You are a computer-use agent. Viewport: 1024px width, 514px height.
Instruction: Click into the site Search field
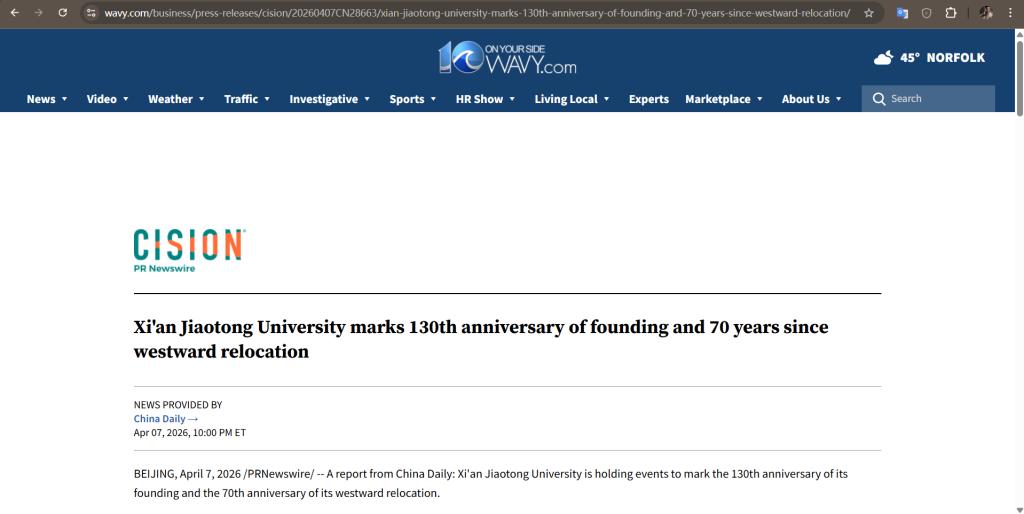[936, 99]
